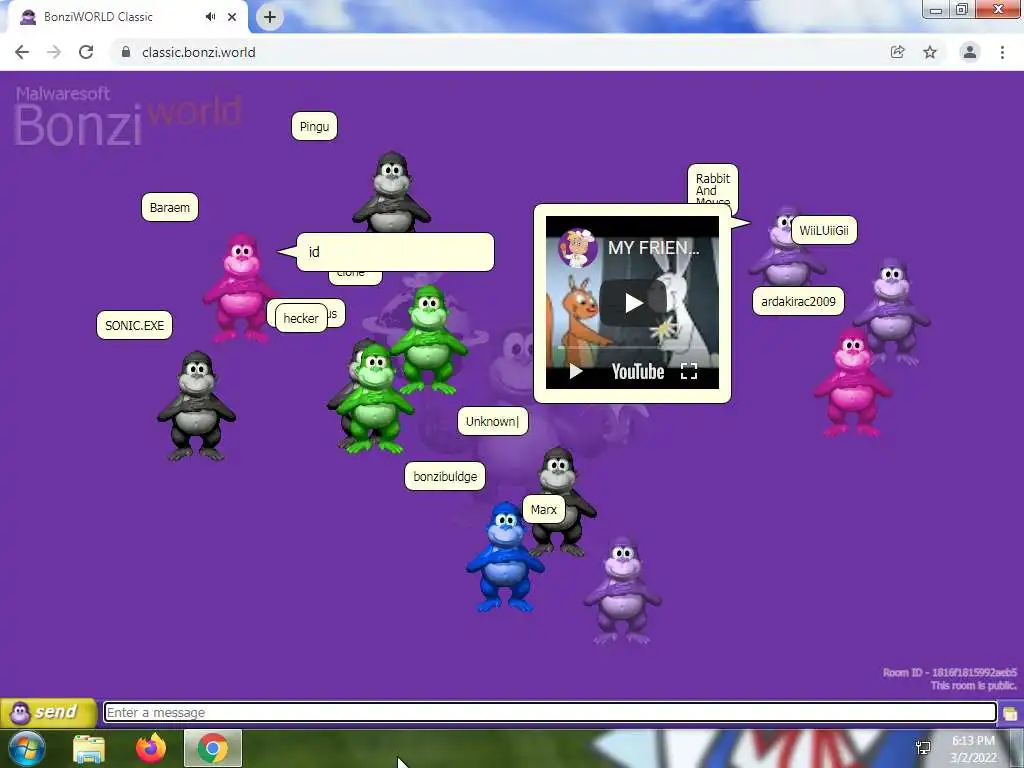The image size is (1024, 768).
Task: Click the classic.bonzi.world URL in the address bar
Action: tap(199, 52)
